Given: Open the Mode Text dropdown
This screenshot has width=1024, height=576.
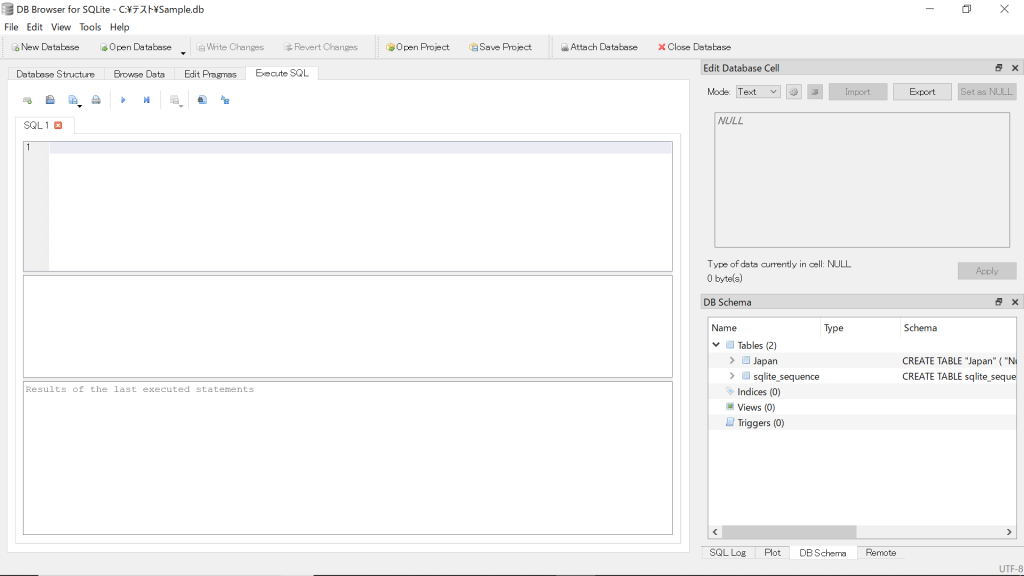Looking at the screenshot, I should coord(758,92).
